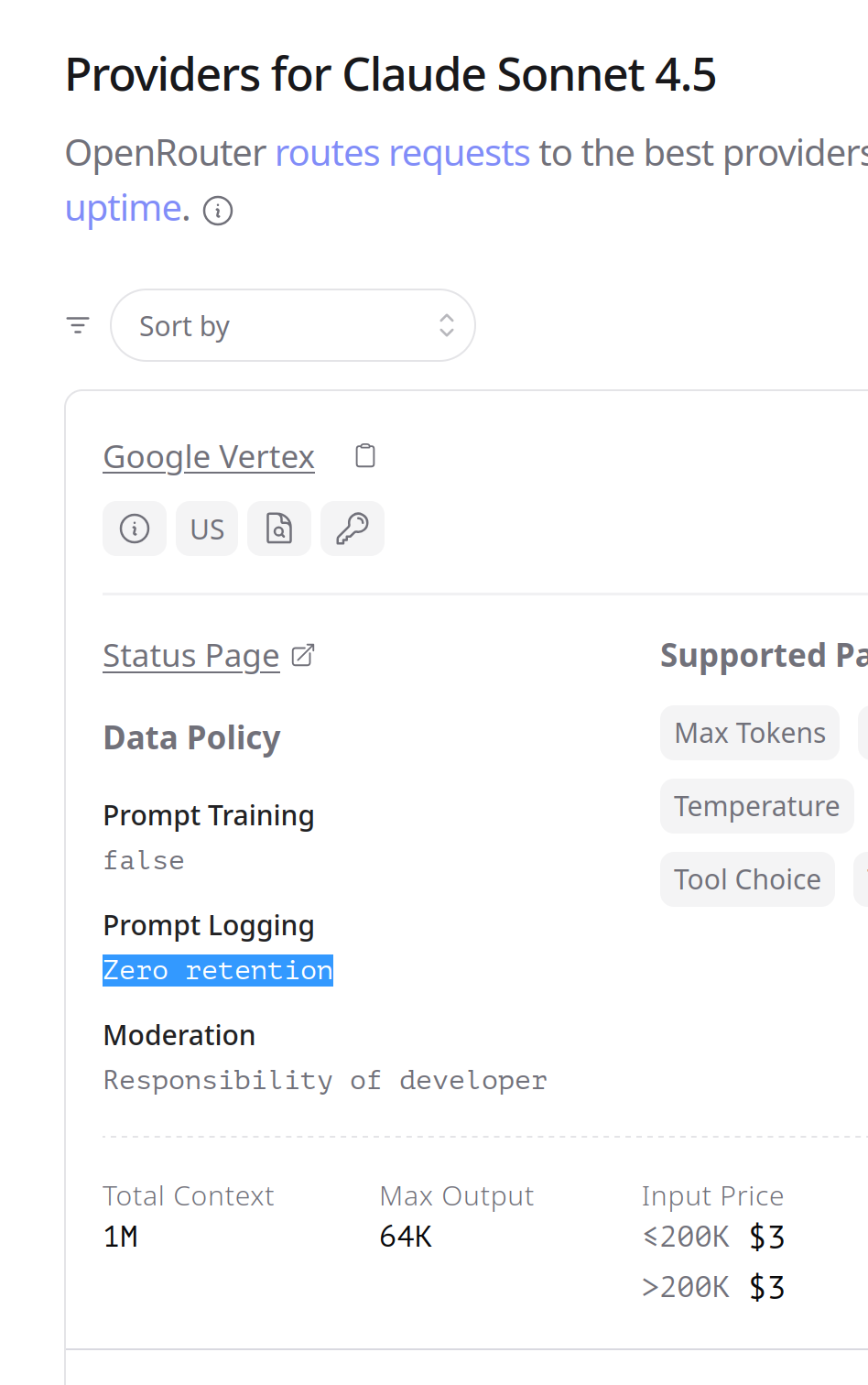This screenshot has height=1385, width=868.
Task: Open the Status Page link
Action: coord(190,656)
